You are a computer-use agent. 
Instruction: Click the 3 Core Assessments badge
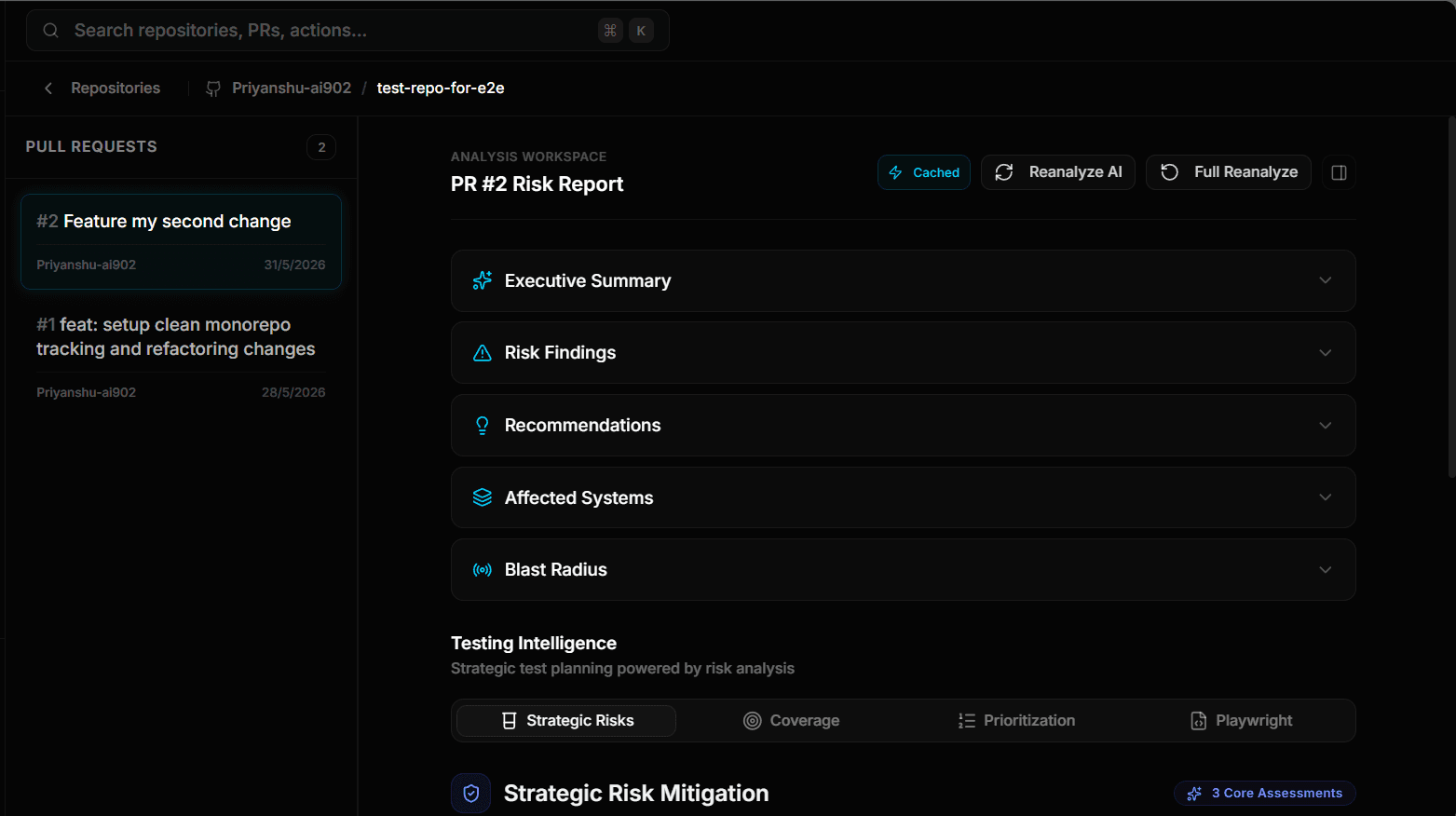(x=1265, y=794)
